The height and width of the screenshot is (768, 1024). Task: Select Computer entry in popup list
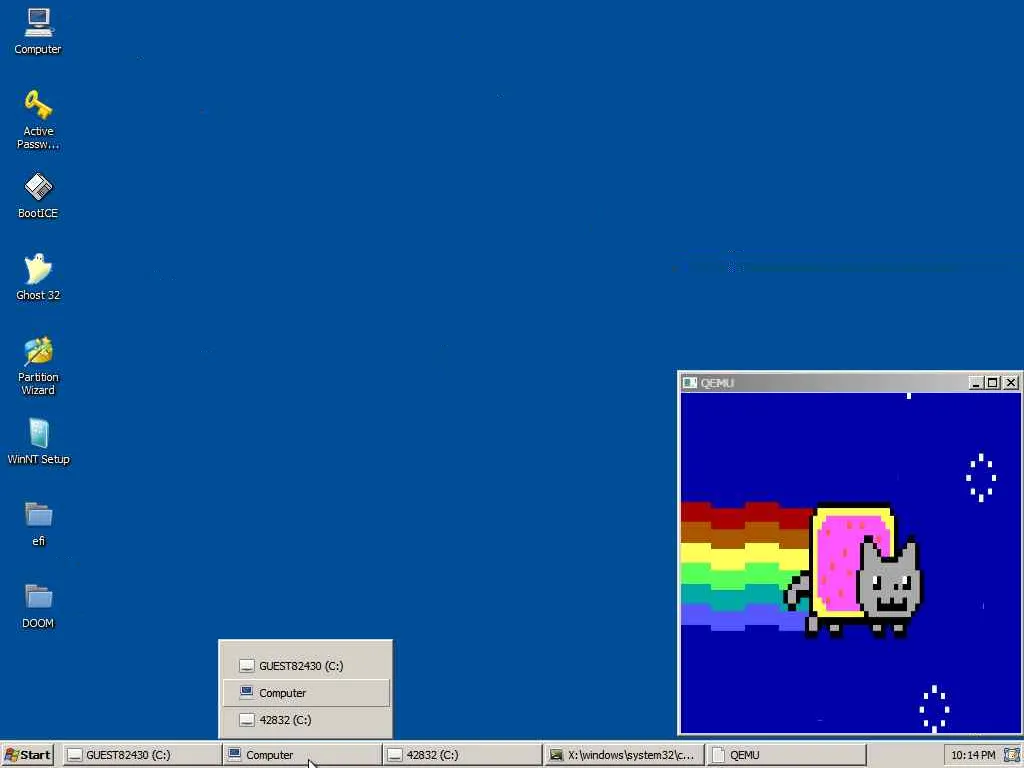pos(306,693)
